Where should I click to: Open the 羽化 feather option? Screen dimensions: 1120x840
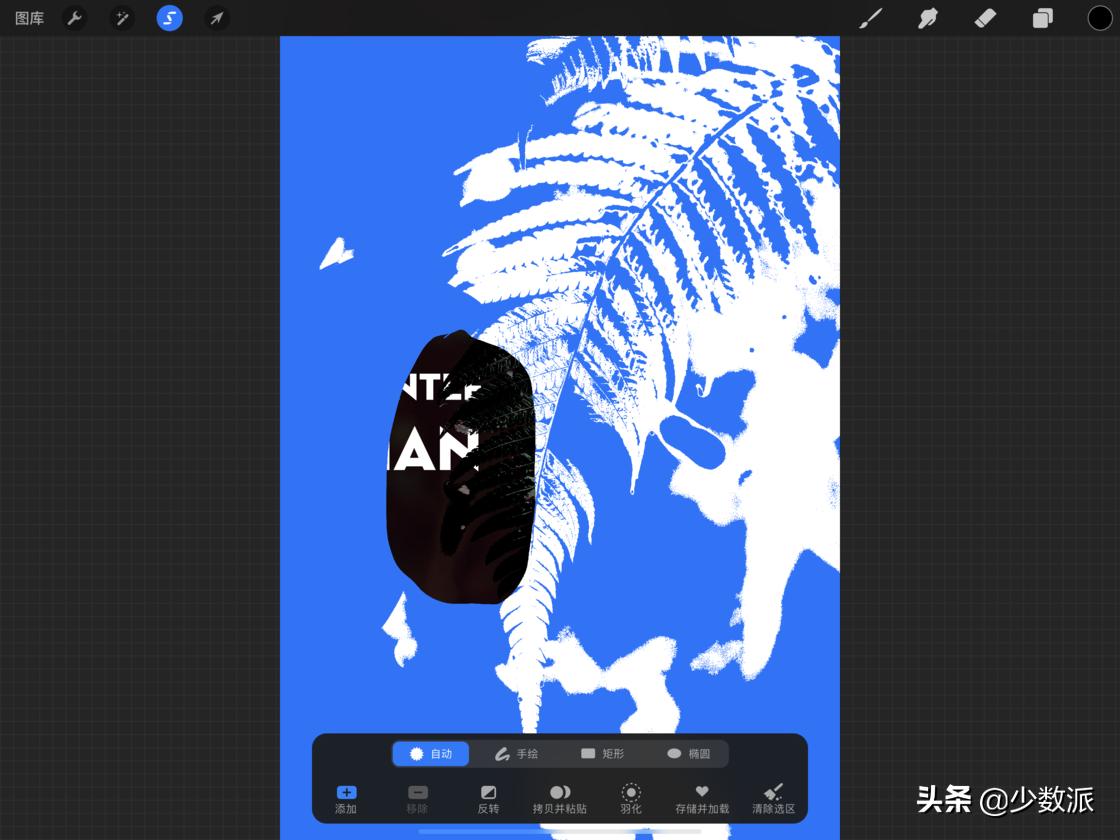point(630,797)
